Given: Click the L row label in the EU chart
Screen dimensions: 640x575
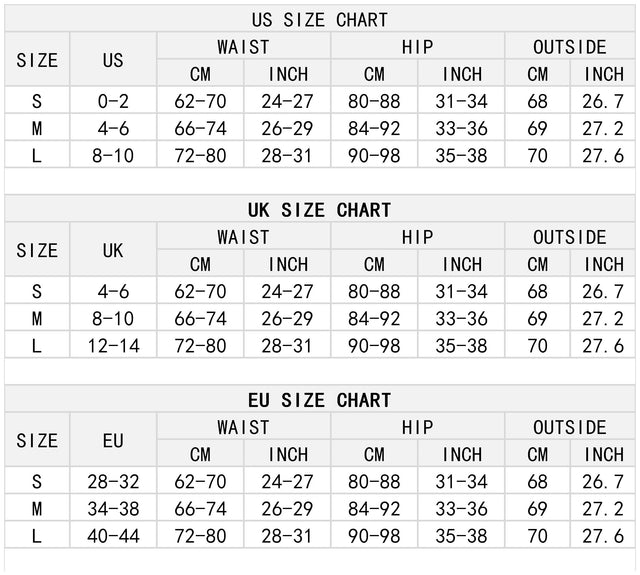Looking at the screenshot, I should 37,535.
